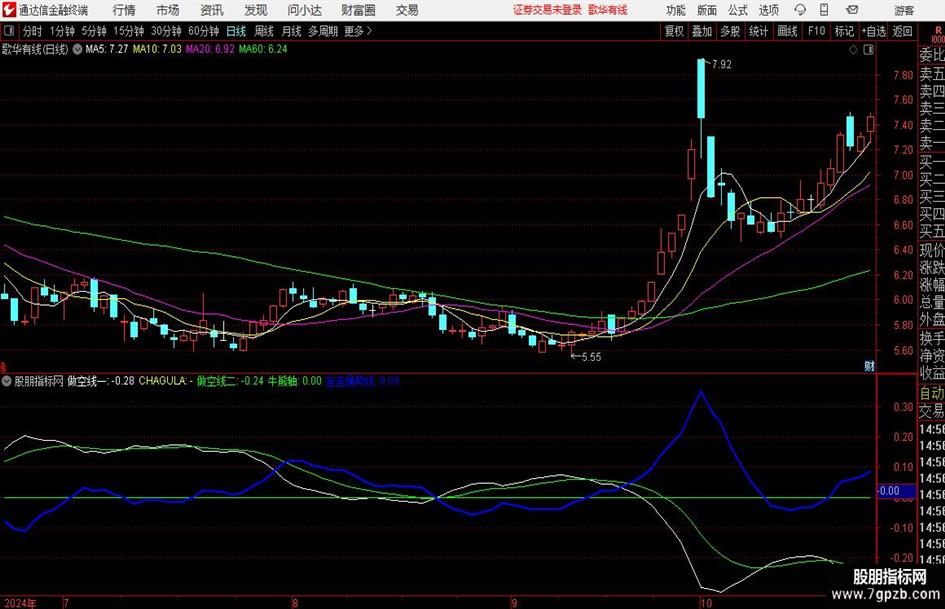Click the month 8 marker on time axis
This screenshot has width=945, height=609.
point(295,603)
